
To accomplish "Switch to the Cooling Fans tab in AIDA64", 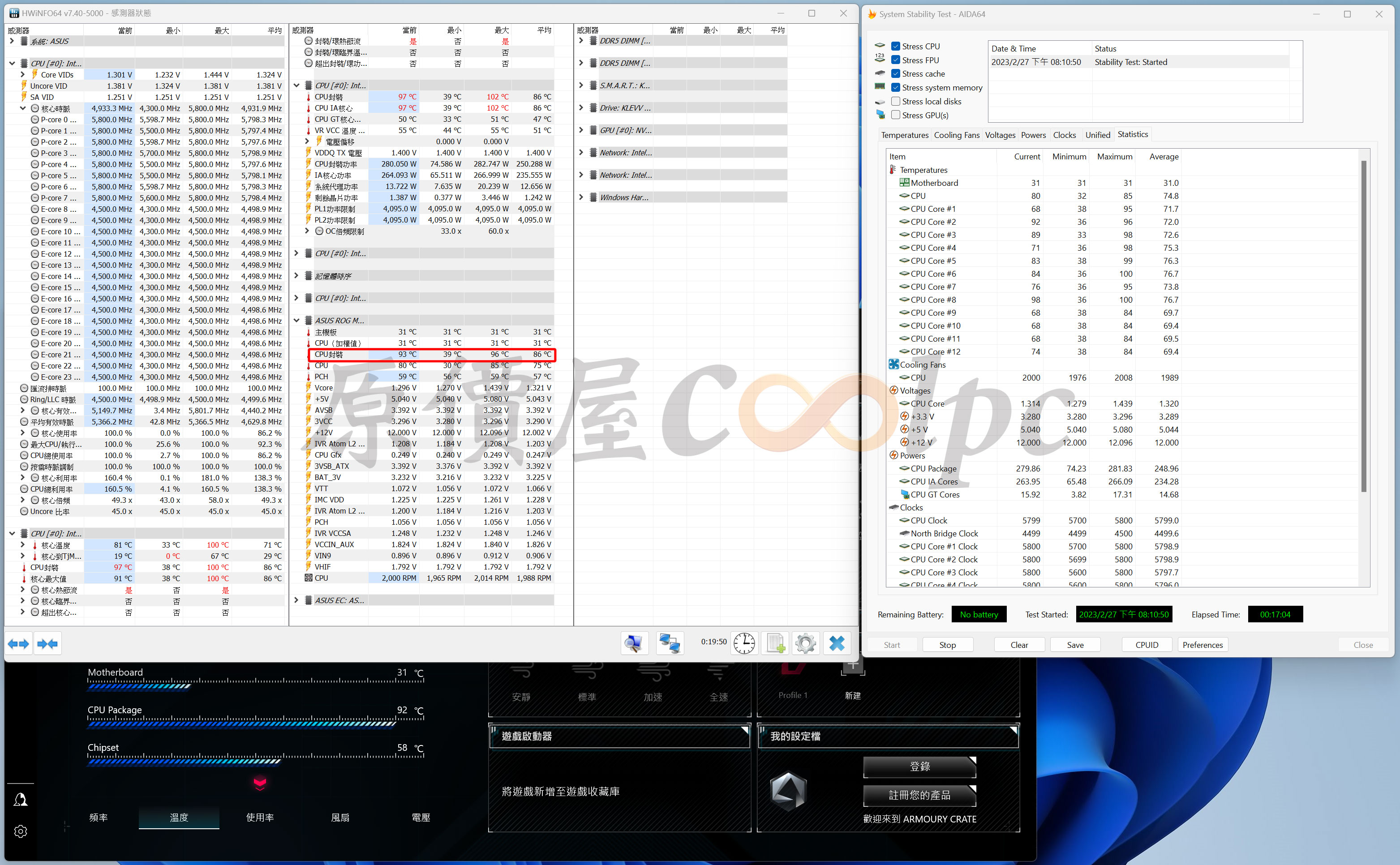I will pos(957,135).
